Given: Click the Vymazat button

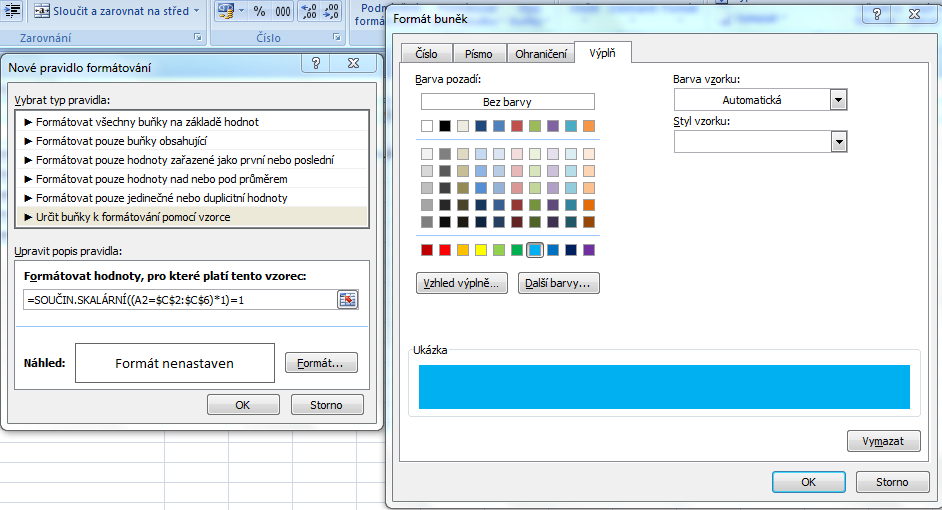Looking at the screenshot, I should 883,441.
